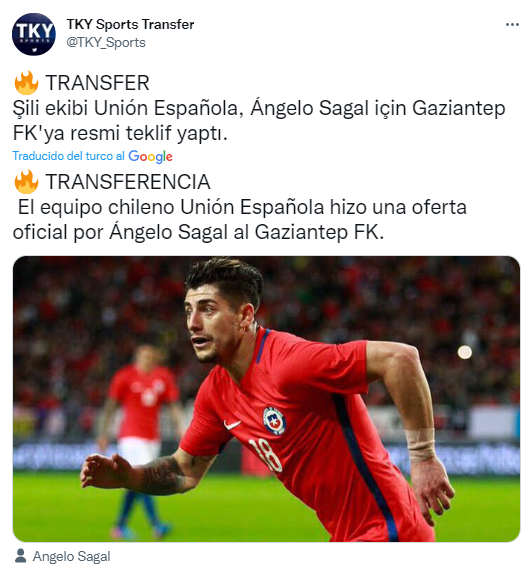The width and height of the screenshot is (531, 571).
Task: Open the attached photo of the footballer
Action: point(266,399)
